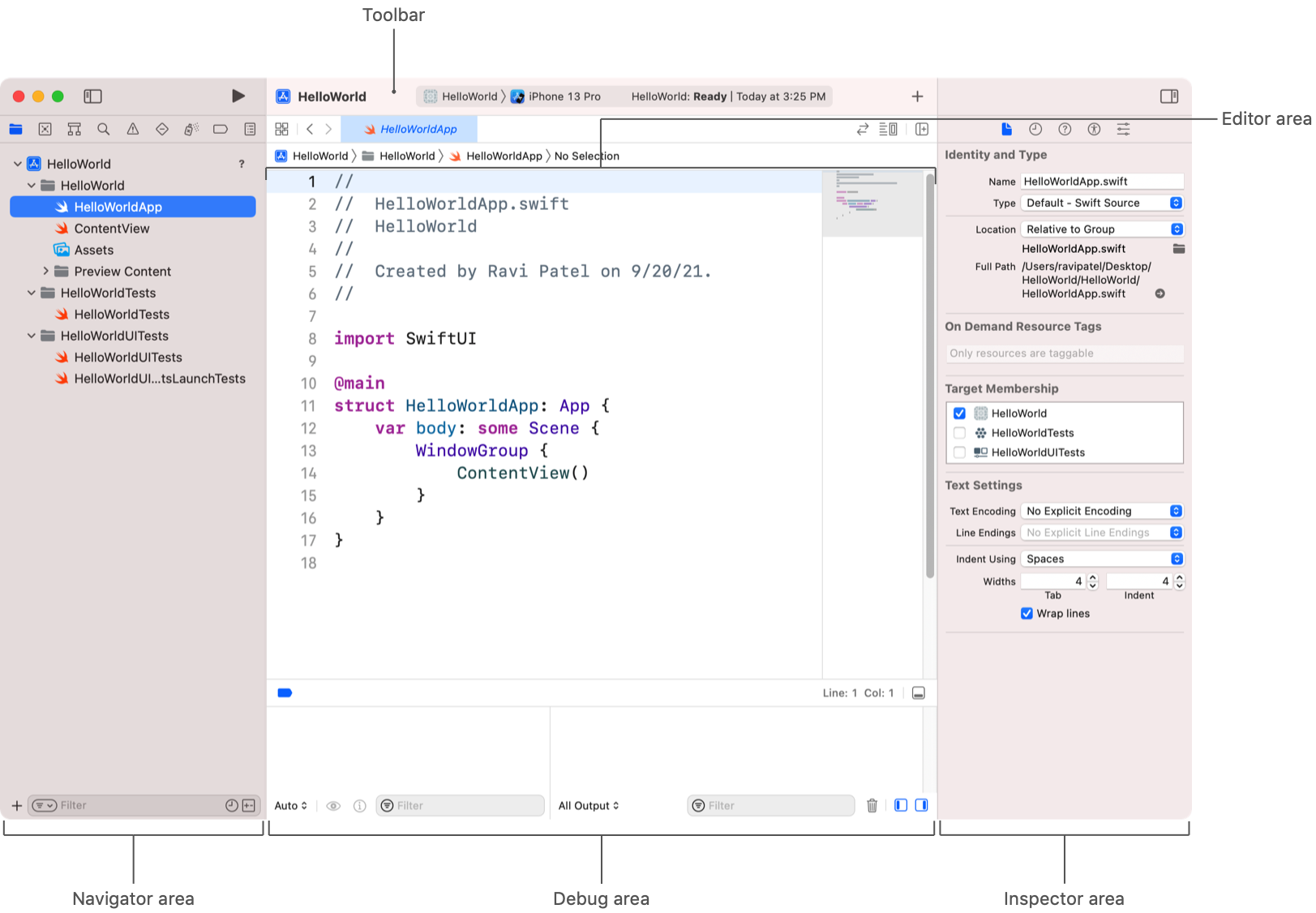The width and height of the screenshot is (1316, 913).
Task: Enable HelloWorldUITests target membership checkbox
Action: click(x=960, y=452)
